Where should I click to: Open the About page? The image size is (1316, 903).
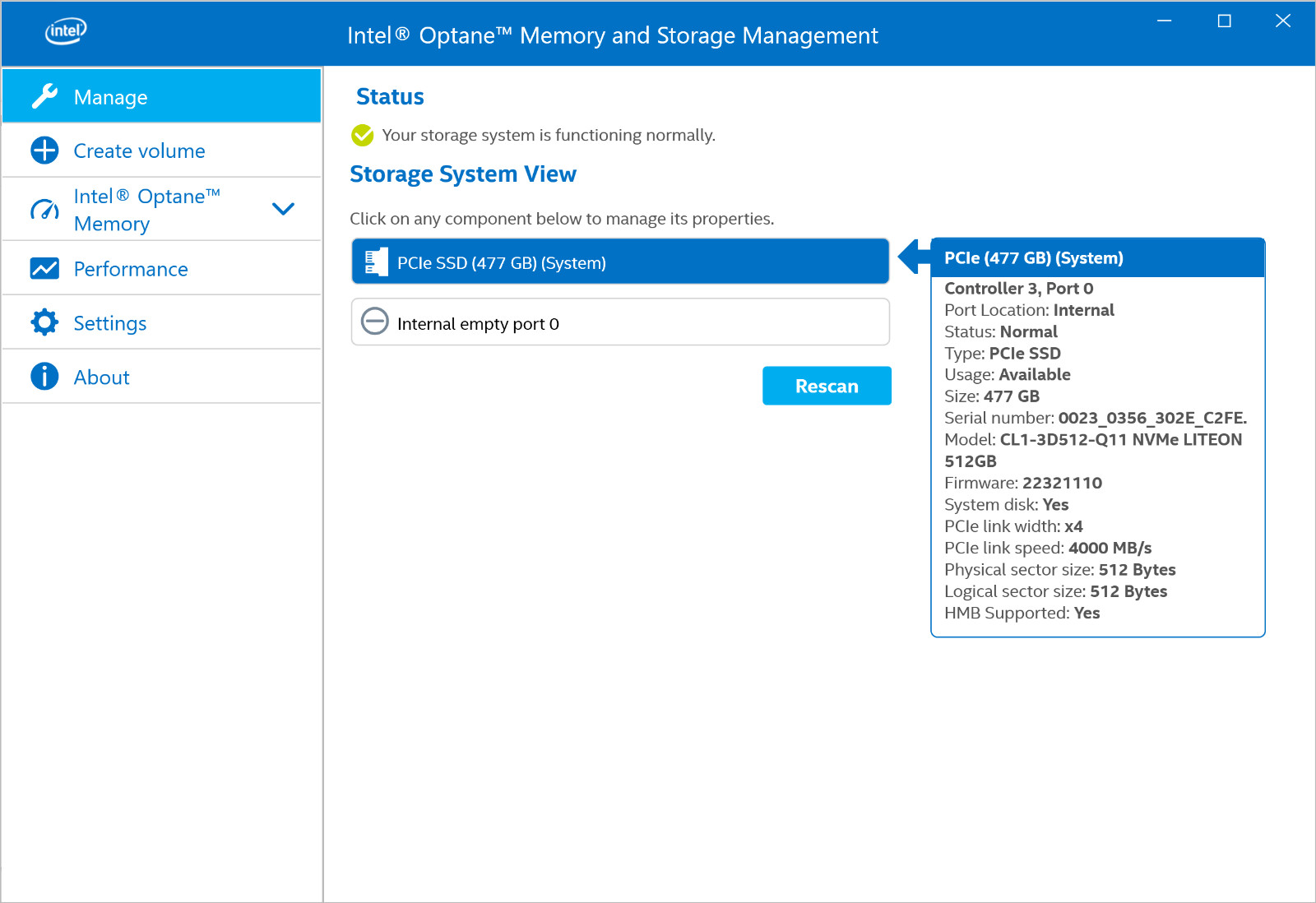(x=162, y=377)
